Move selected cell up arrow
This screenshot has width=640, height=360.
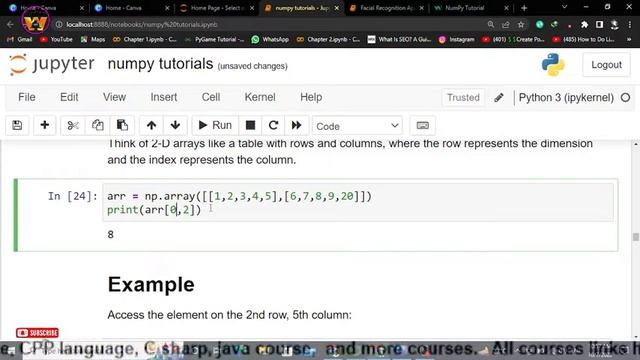(151, 125)
